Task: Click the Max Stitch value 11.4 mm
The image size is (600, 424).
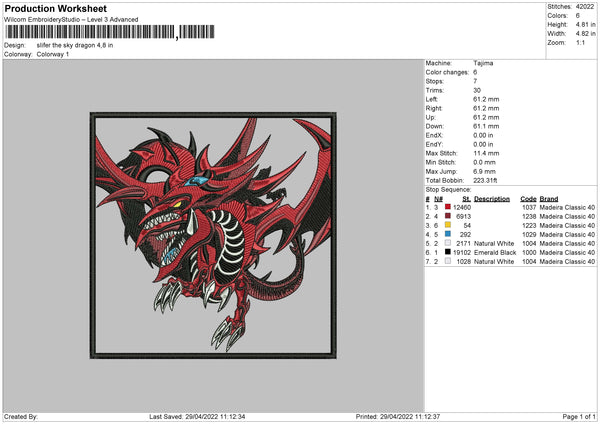Action: (486, 153)
